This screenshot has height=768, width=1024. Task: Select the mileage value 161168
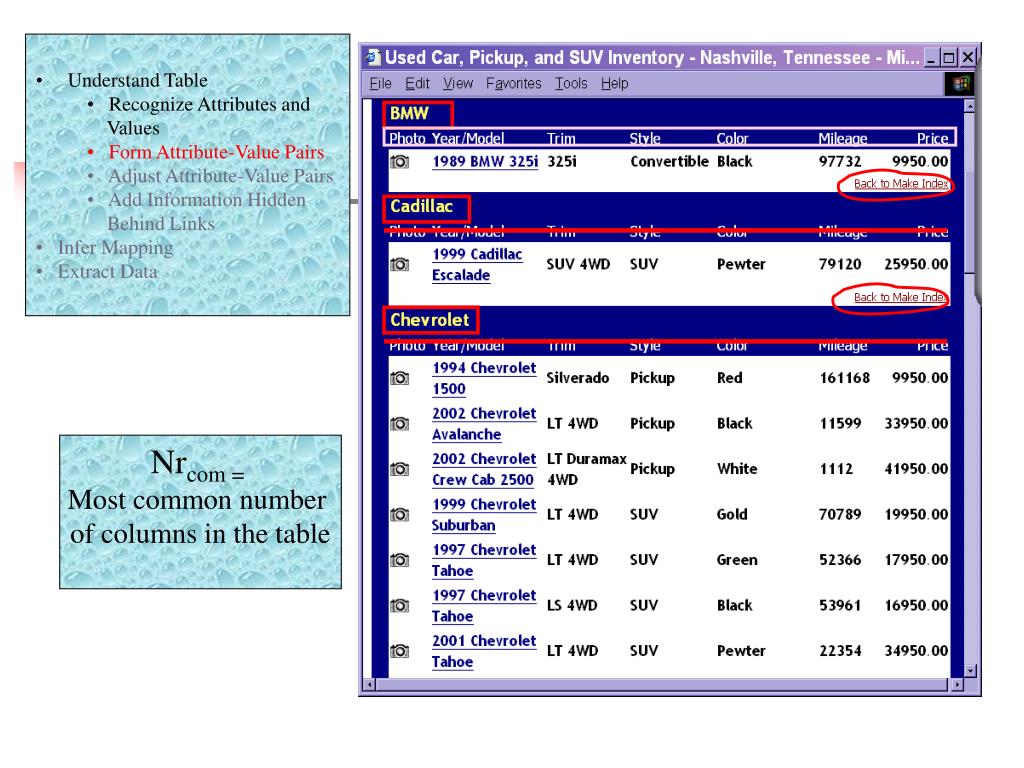[844, 378]
